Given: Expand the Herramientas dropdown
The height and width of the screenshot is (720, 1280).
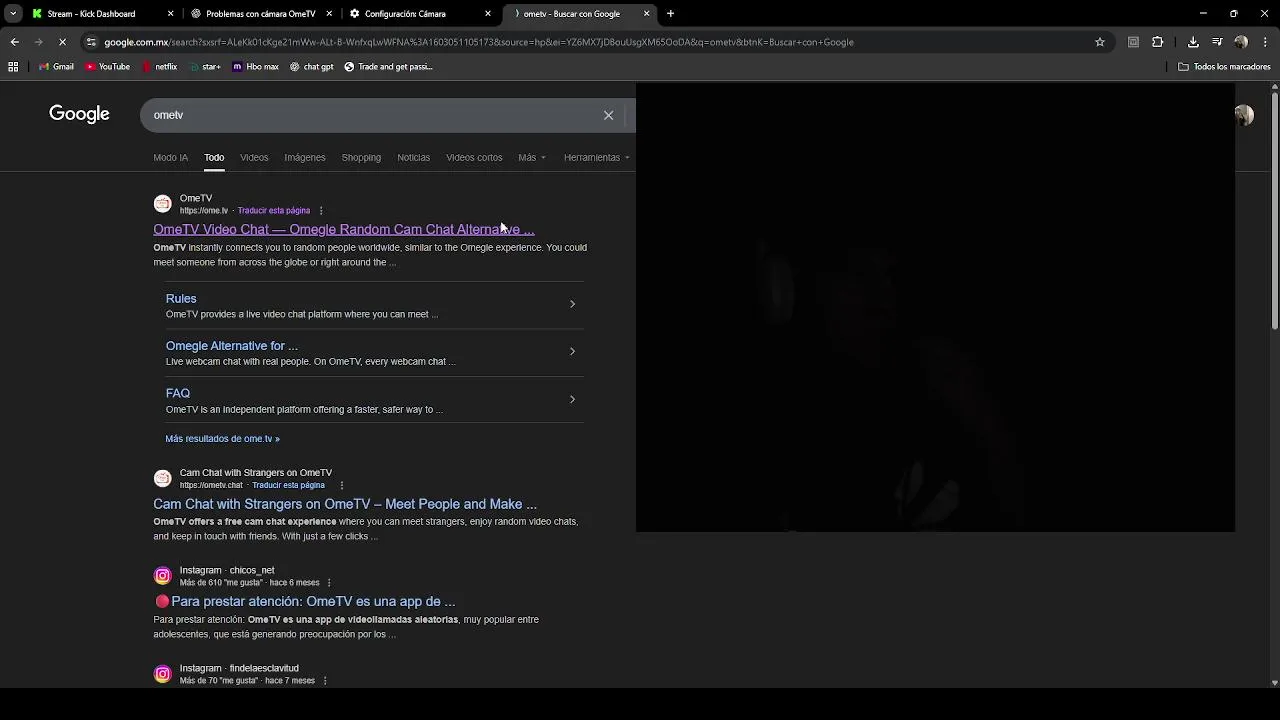Looking at the screenshot, I should 597,157.
